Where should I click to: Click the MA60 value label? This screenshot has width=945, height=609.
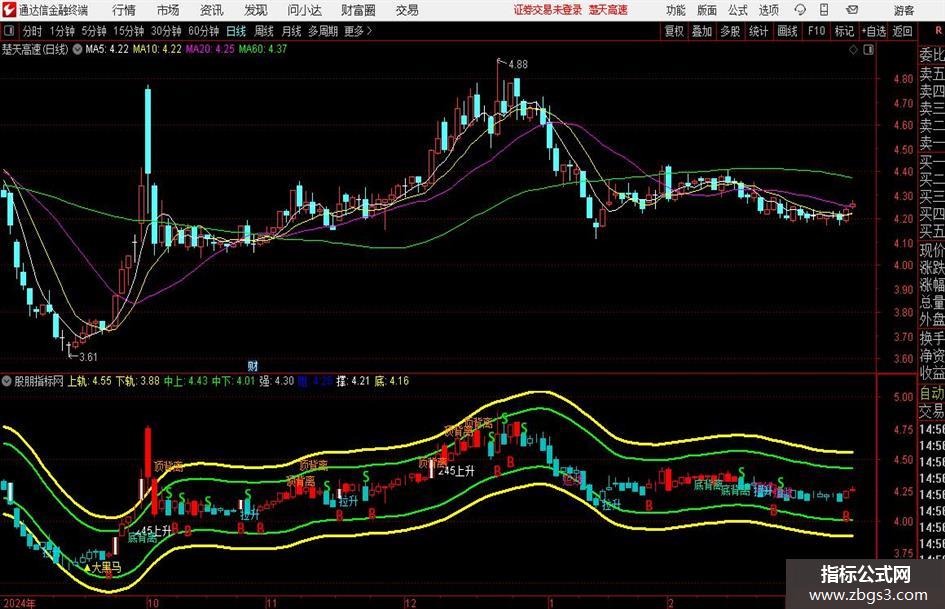[263, 49]
